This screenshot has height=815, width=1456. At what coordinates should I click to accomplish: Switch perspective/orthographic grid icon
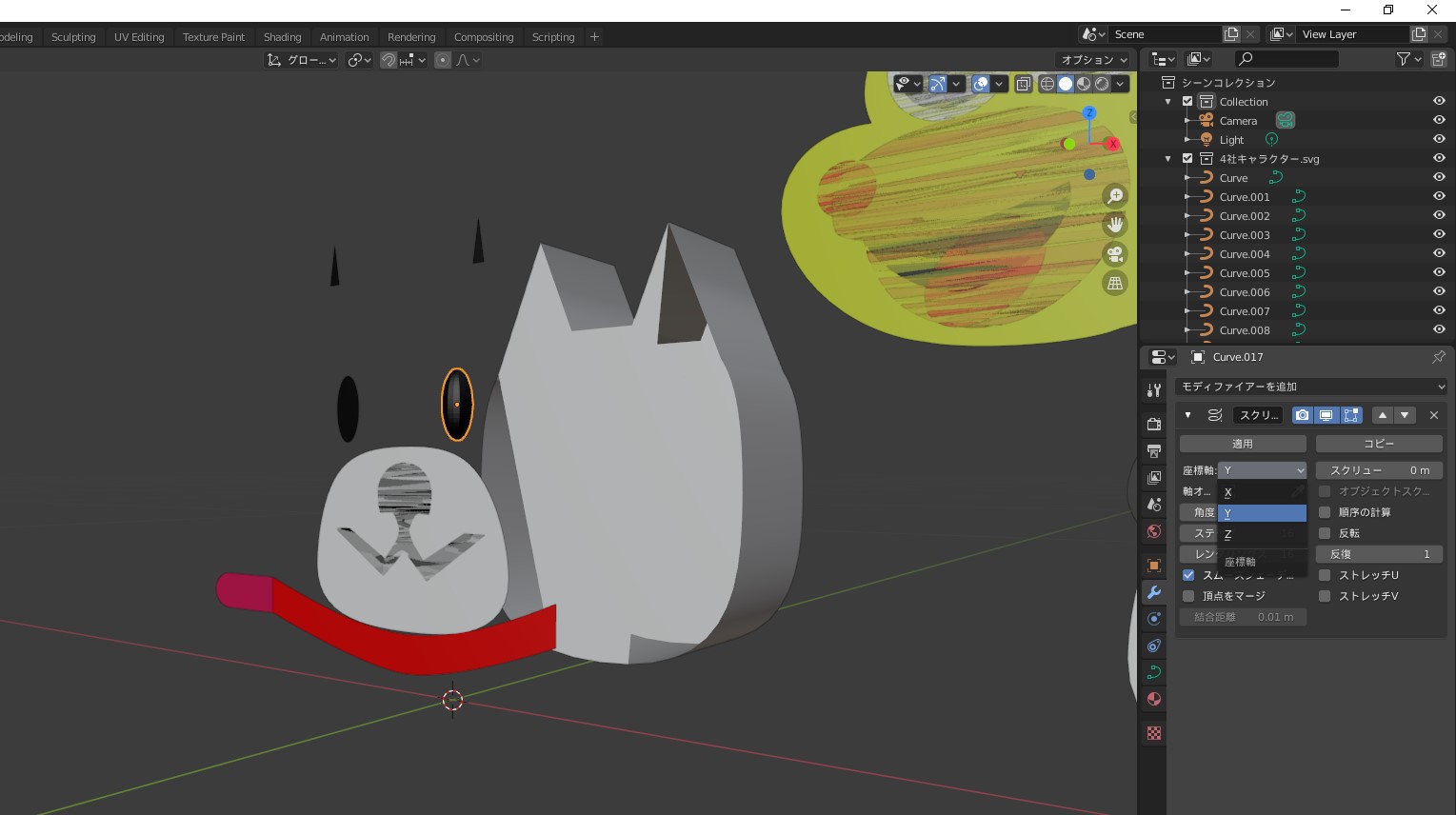coord(1114,284)
